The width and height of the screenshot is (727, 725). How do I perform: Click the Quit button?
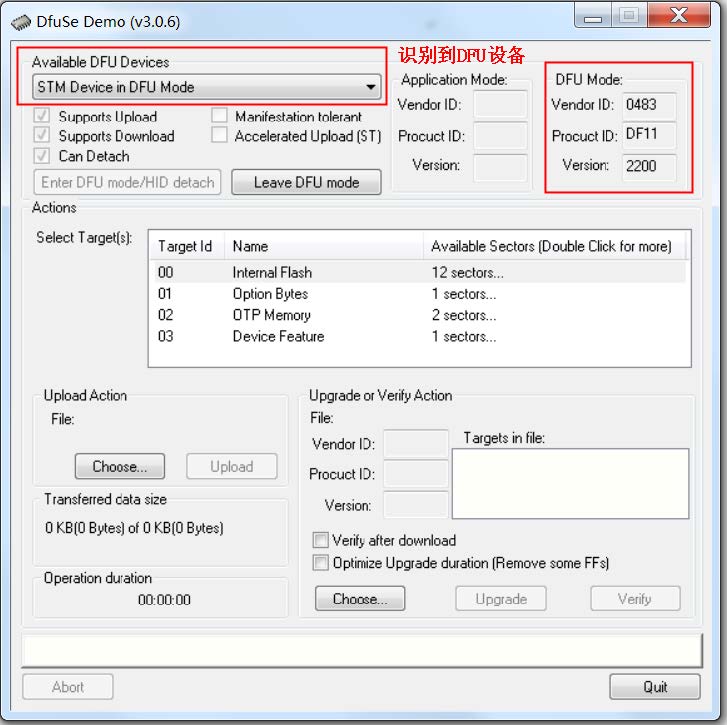(x=655, y=687)
